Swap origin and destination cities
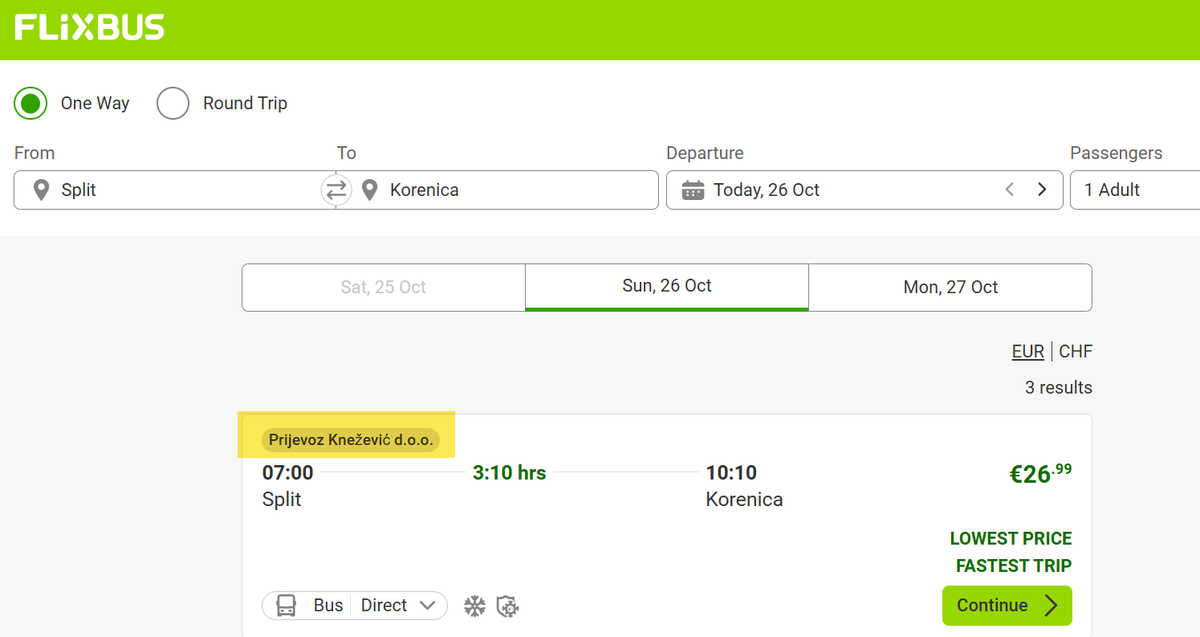The width and height of the screenshot is (1200, 637). 336,189
